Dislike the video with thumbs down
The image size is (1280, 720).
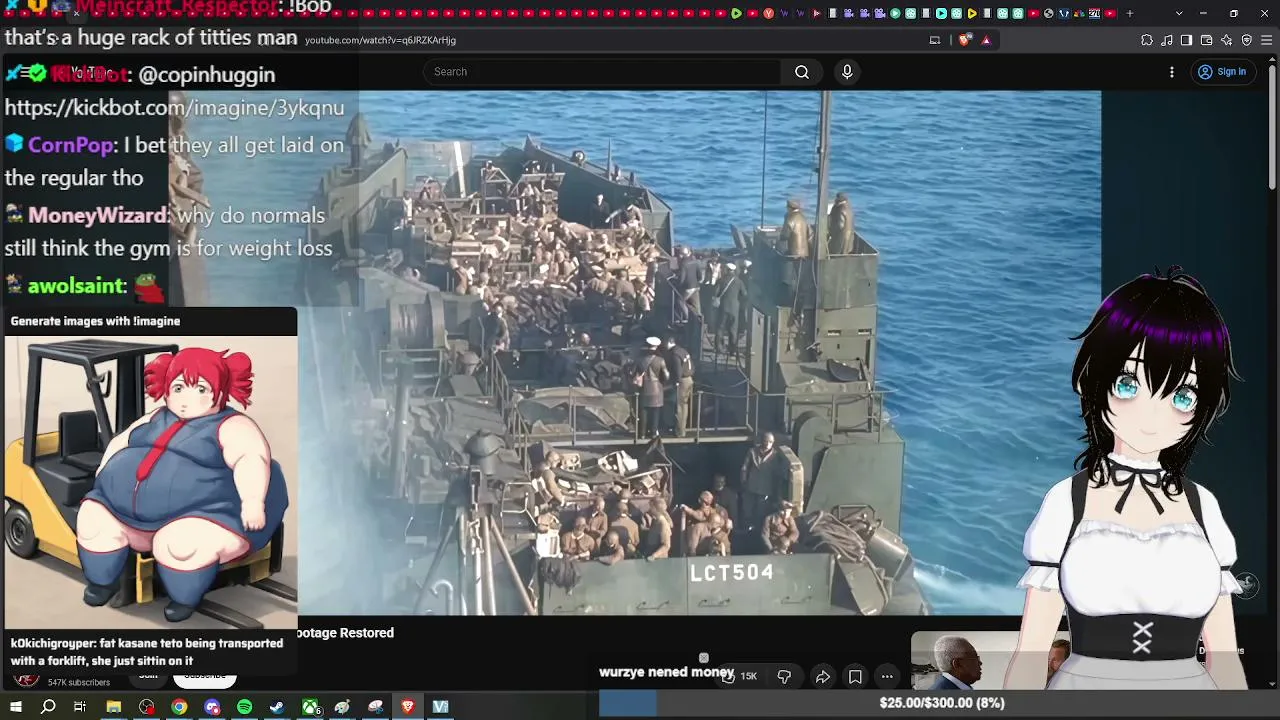coord(784,677)
